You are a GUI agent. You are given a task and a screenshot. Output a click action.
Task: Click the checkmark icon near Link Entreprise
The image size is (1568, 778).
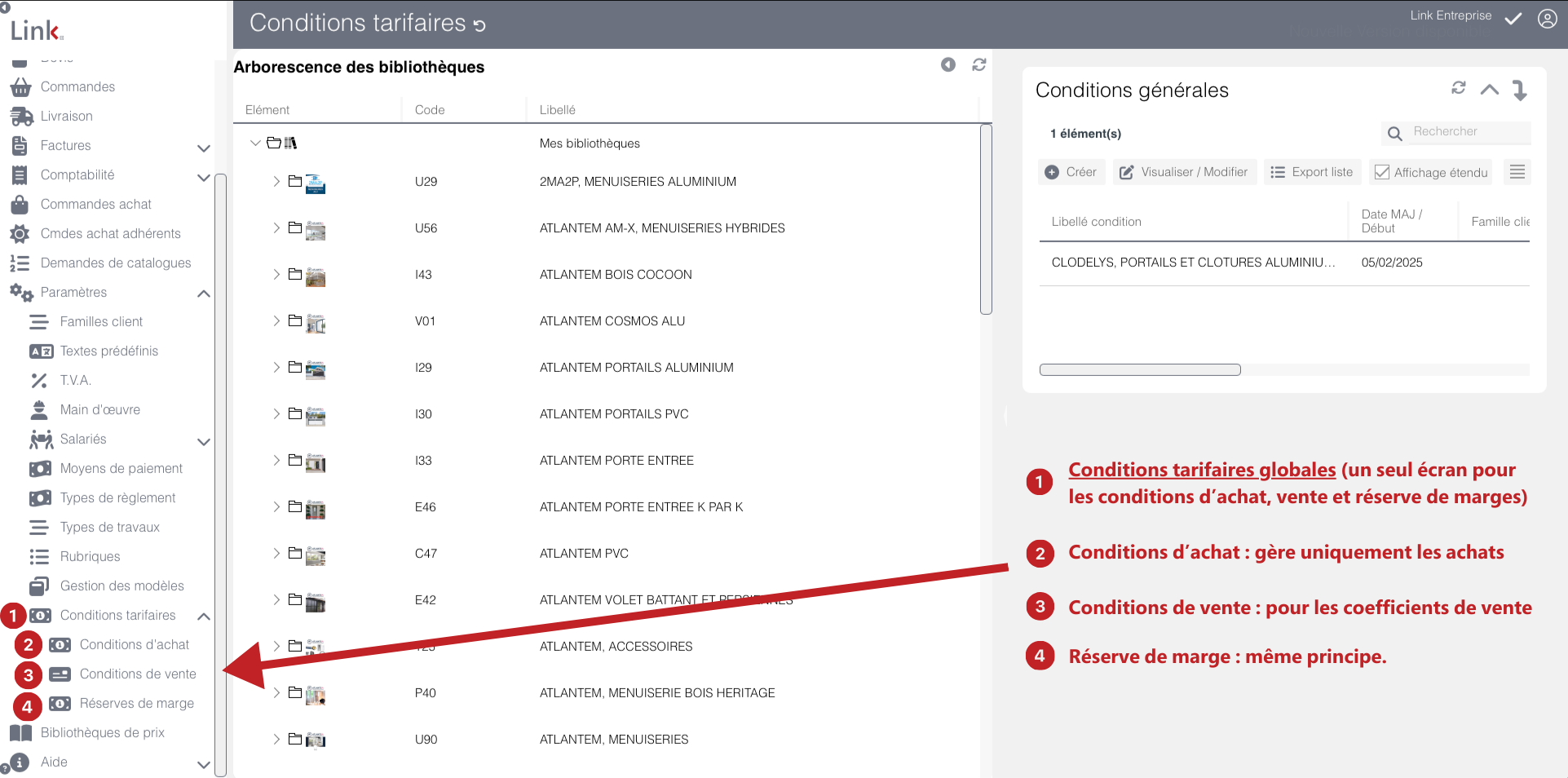click(1513, 19)
